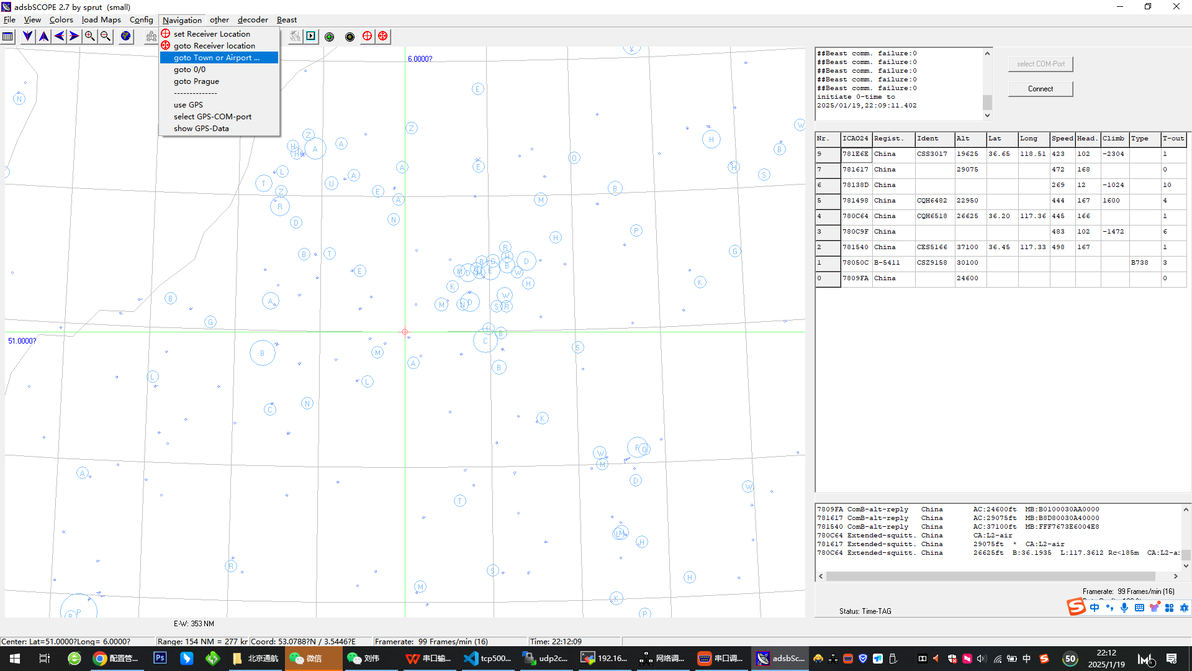1192x671 pixels.
Task: Choose goto Receiver location menu entry
Action: [x=219, y=46]
